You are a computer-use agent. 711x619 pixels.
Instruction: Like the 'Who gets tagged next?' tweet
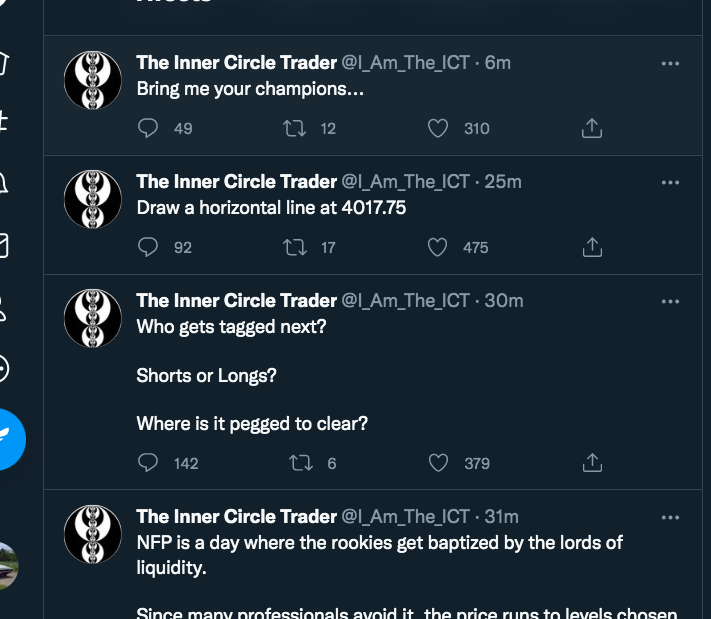pyautogui.click(x=437, y=463)
